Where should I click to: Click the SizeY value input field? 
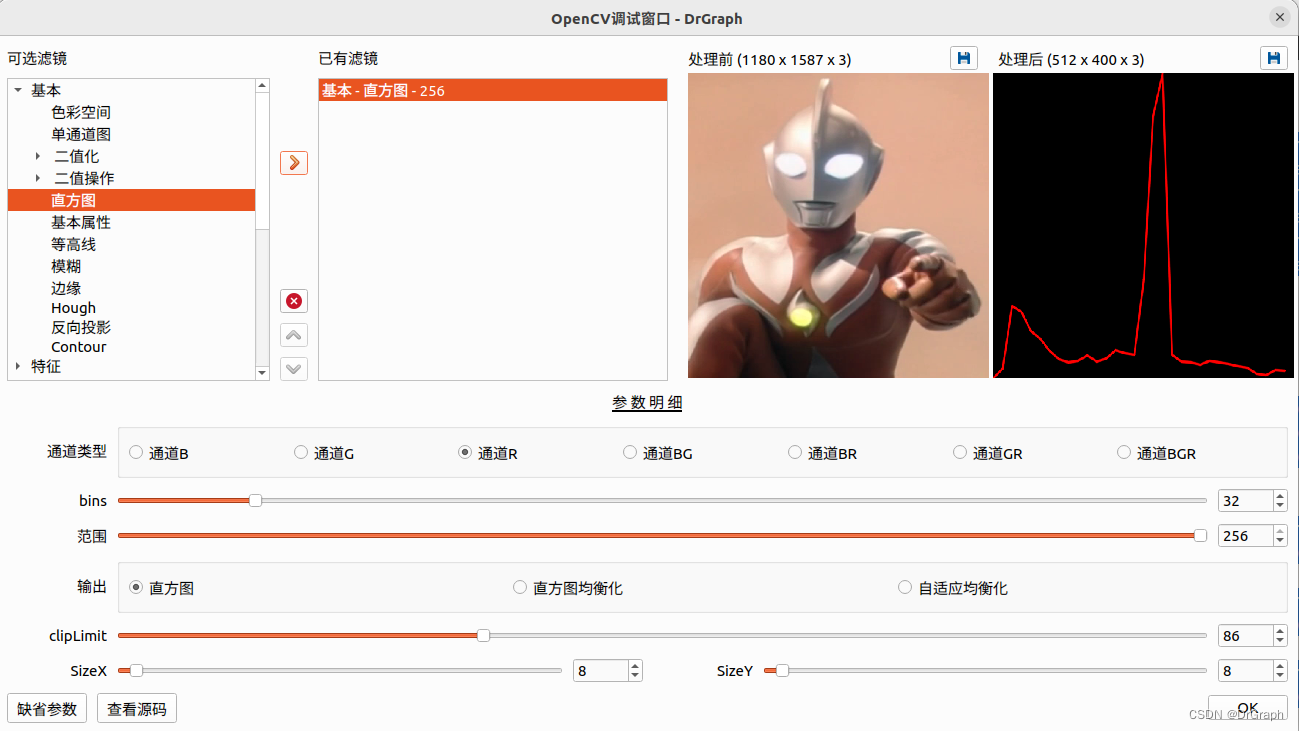[x=1245, y=671]
